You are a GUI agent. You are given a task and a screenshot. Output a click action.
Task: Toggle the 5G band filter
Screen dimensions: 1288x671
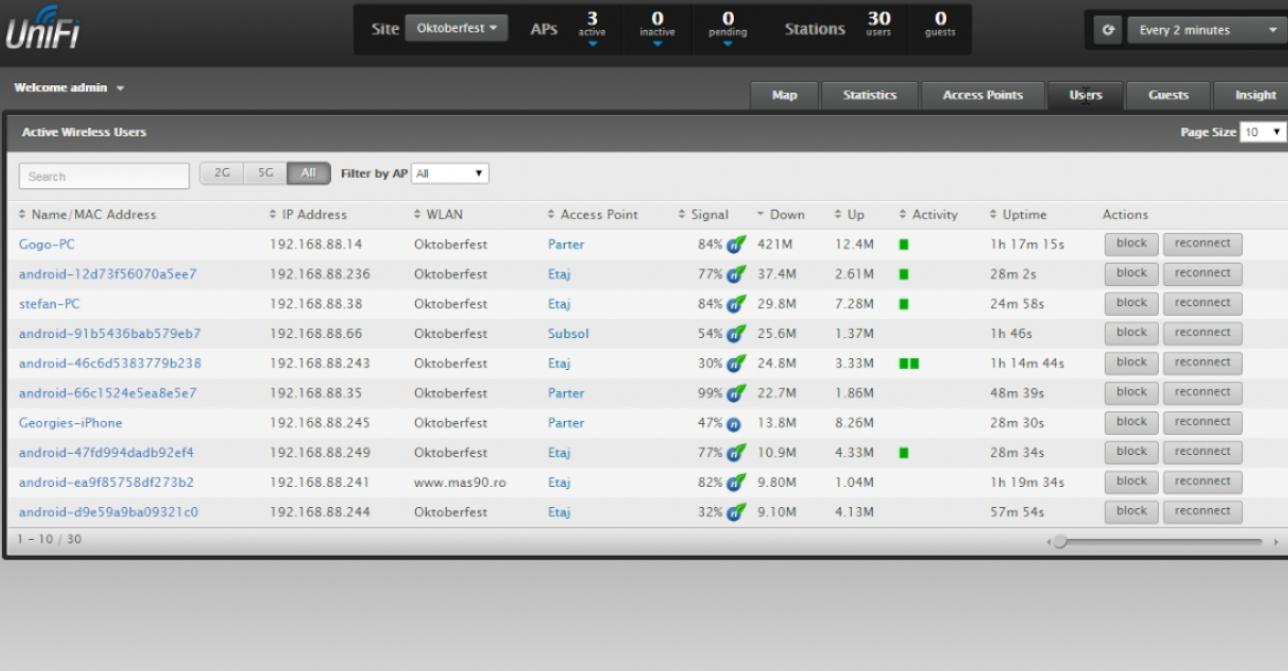265,173
